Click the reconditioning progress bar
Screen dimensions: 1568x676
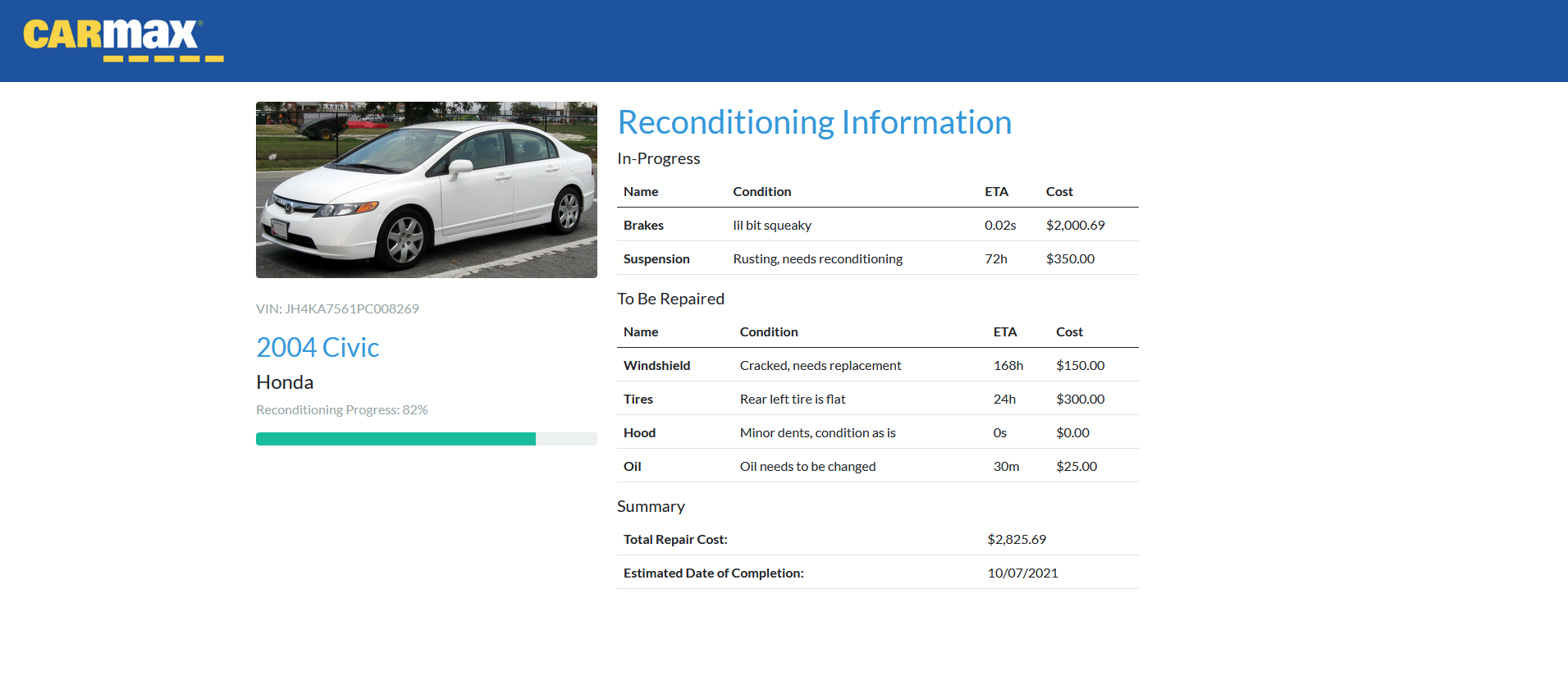point(427,439)
